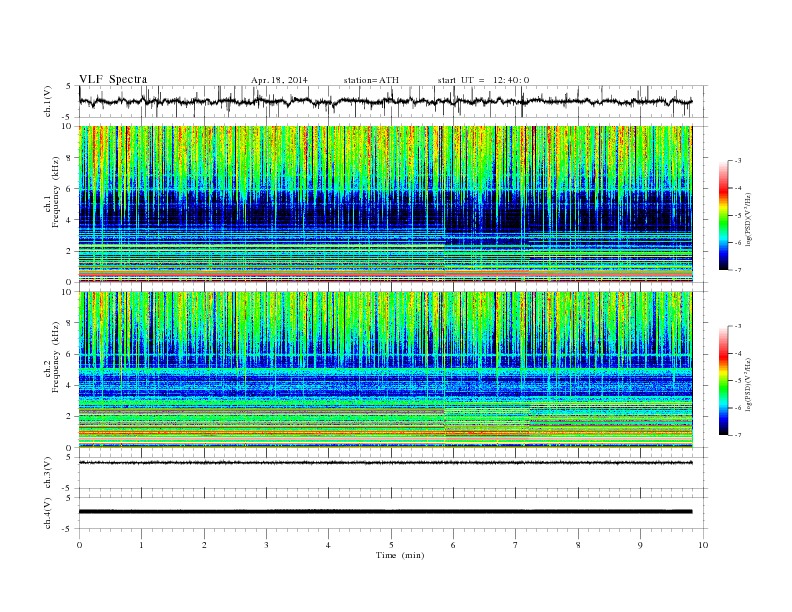The height and width of the screenshot is (612, 792).
Task: Click ch.4 waveform axis "-5" bottom tick
Action: (68, 529)
